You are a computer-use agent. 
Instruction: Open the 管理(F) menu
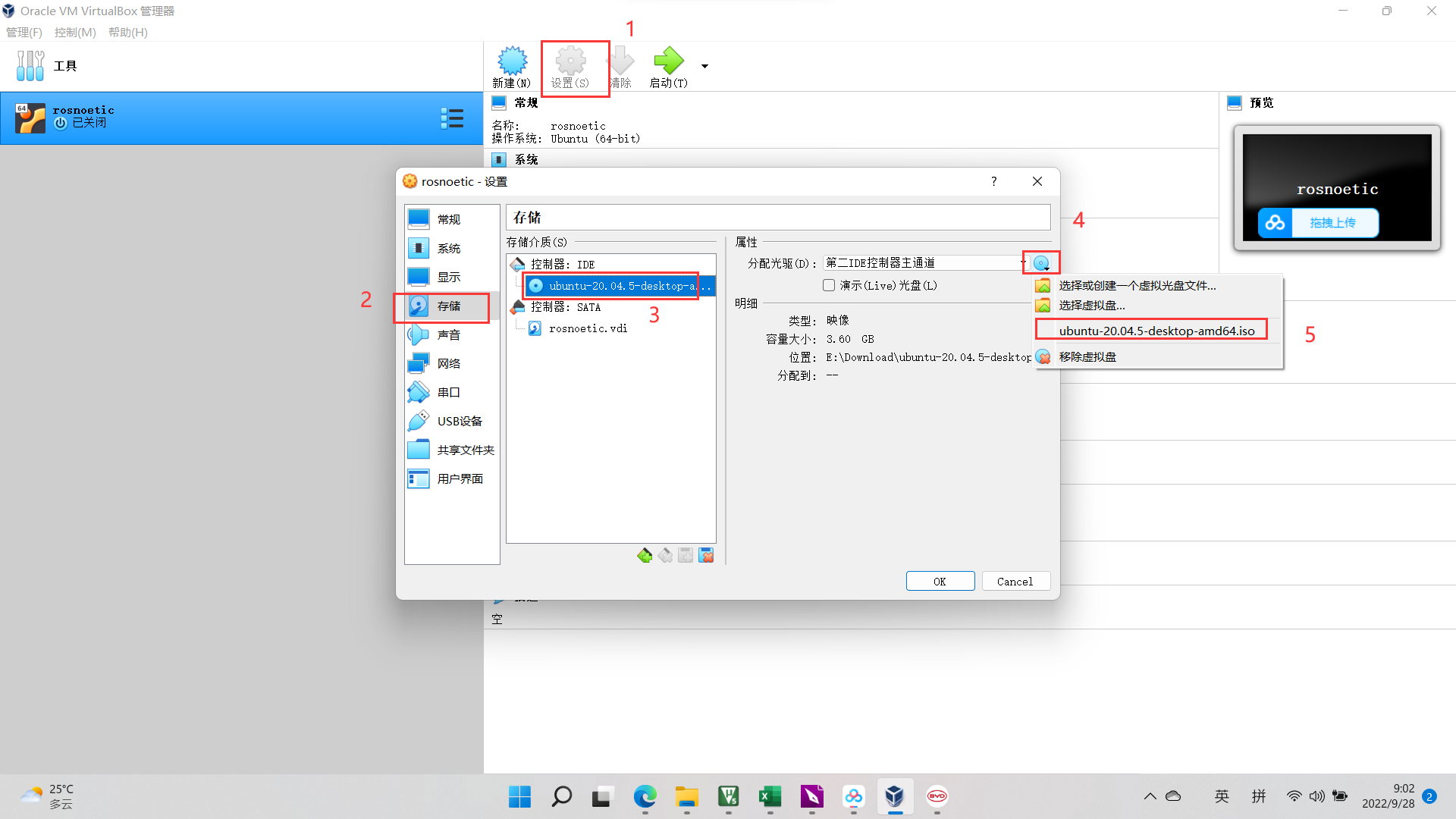click(24, 32)
